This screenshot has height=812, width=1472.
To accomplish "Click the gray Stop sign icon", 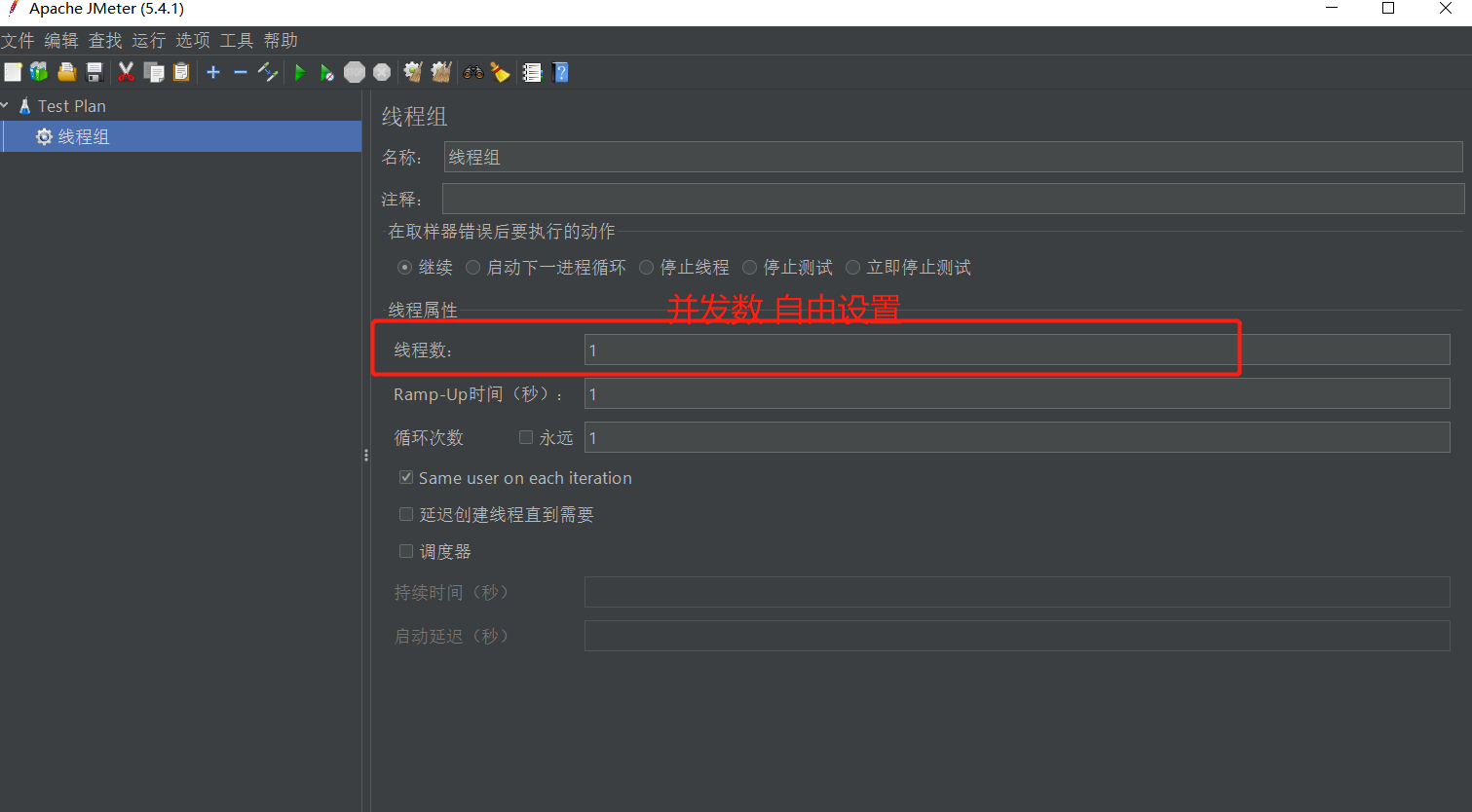I will 355,72.
